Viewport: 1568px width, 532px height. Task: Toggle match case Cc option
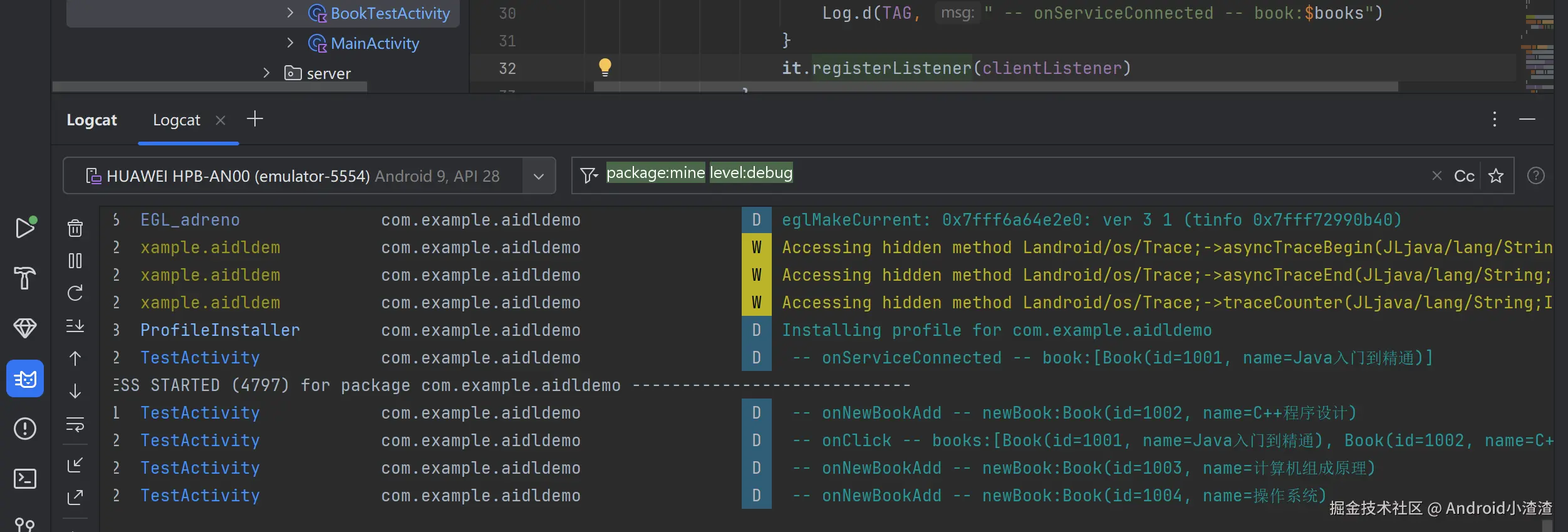click(1464, 176)
